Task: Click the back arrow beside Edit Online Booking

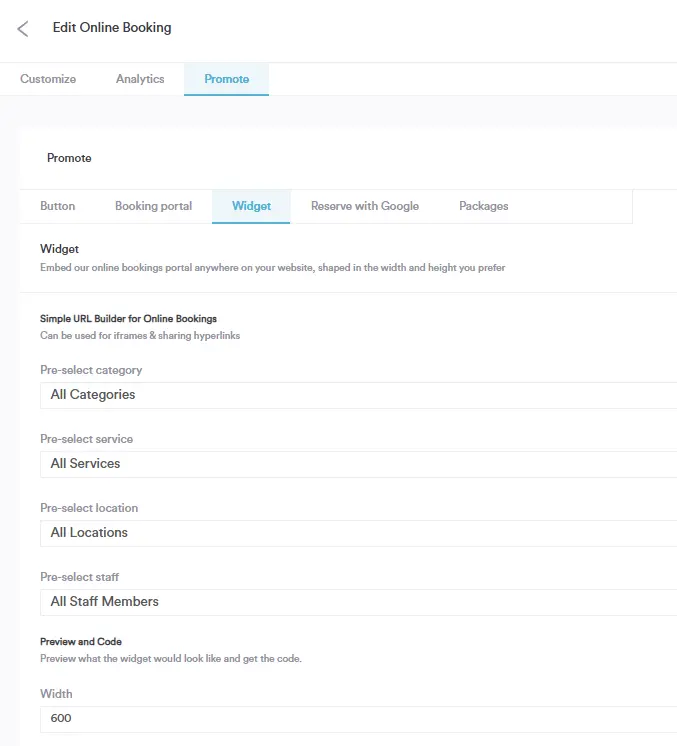Action: tap(23, 29)
